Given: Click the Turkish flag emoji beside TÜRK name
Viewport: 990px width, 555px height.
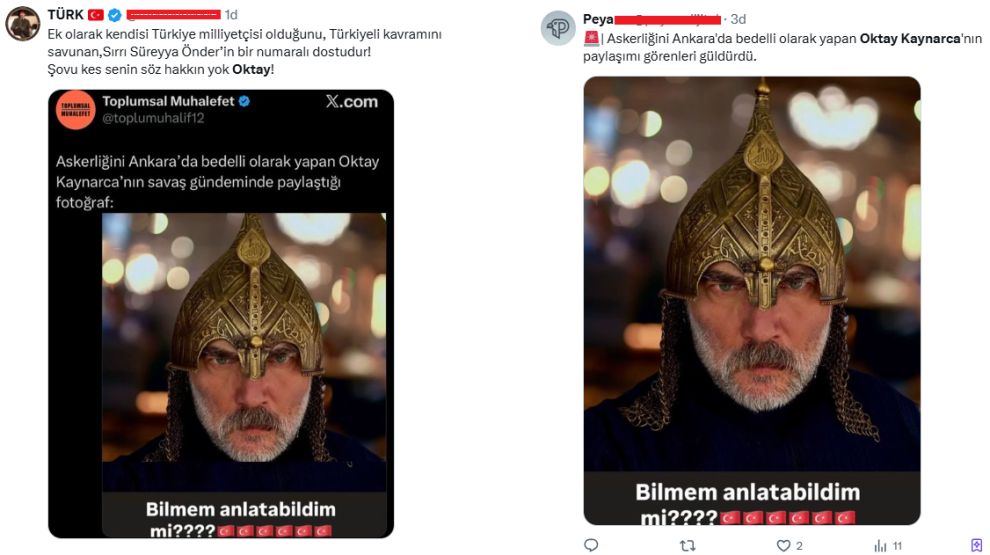Looking at the screenshot, I should coord(96,15).
